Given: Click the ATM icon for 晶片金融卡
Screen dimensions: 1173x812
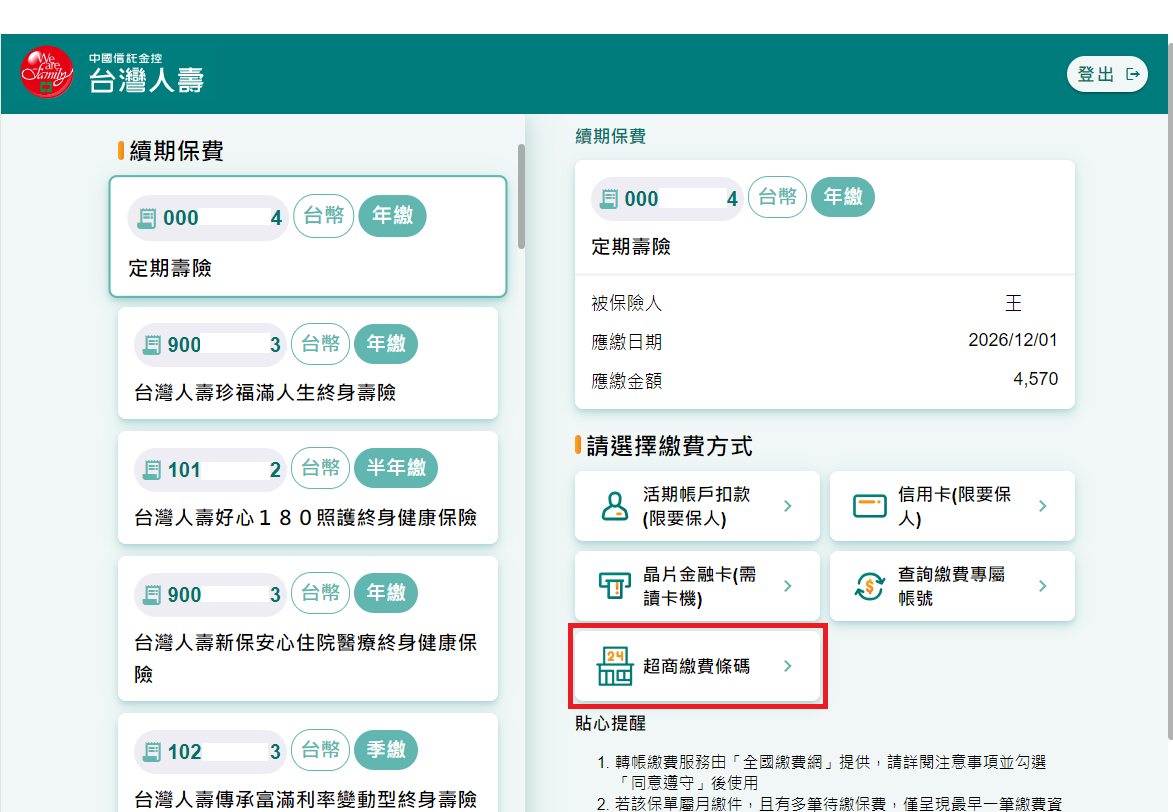Looking at the screenshot, I should [615, 586].
